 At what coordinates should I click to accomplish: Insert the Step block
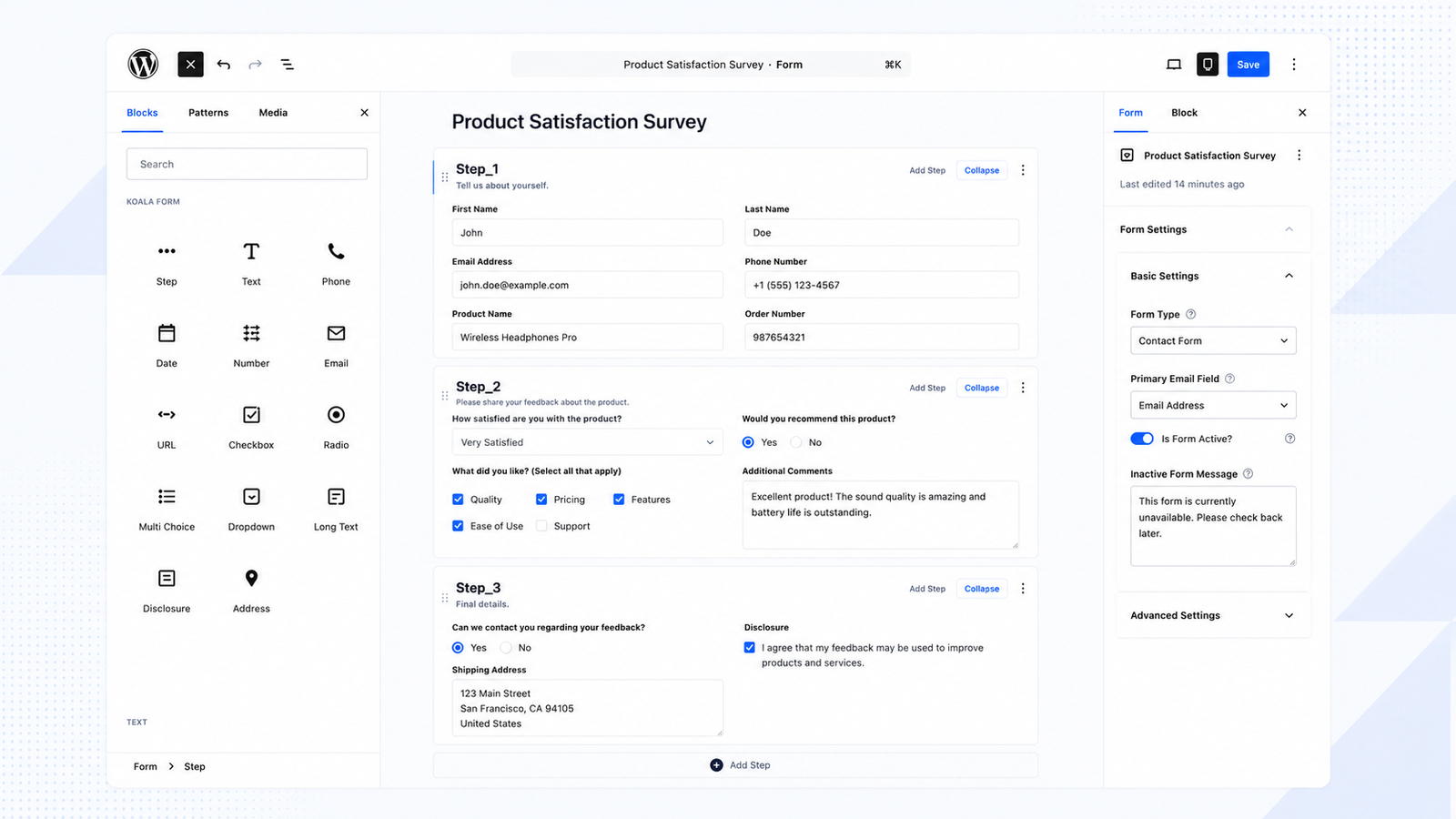[x=167, y=263]
